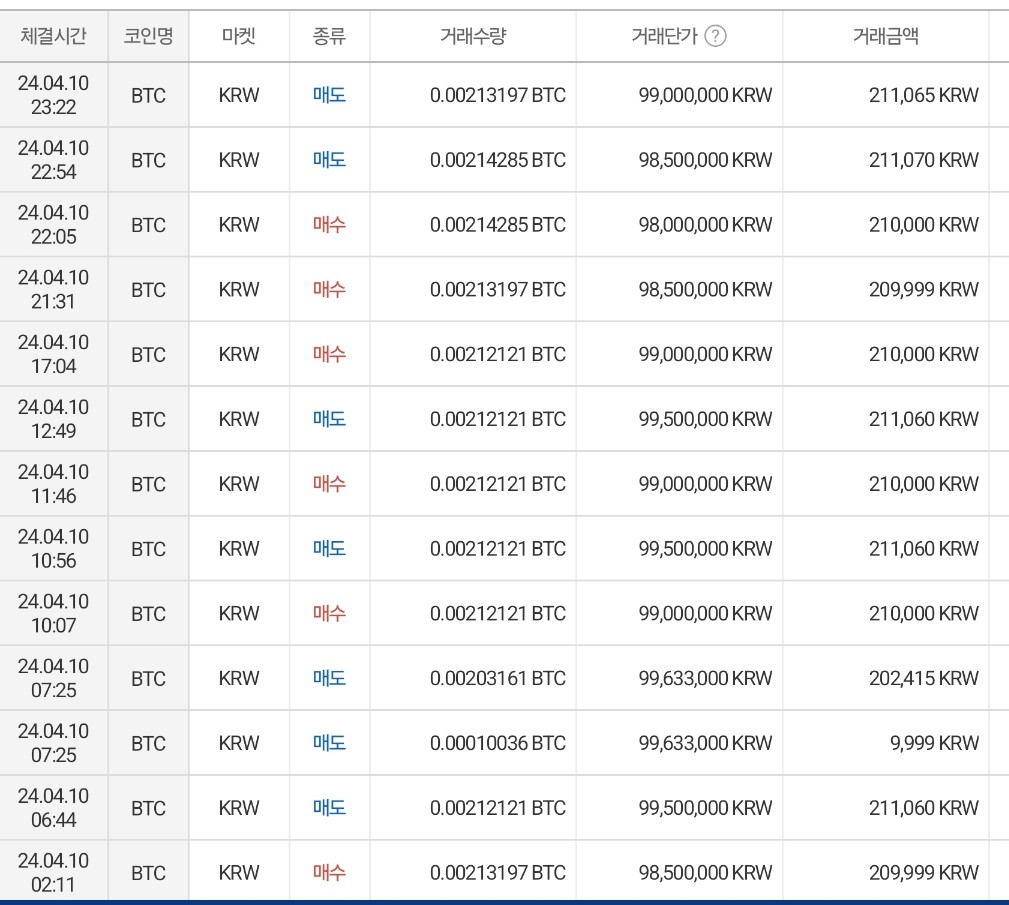
Task: Click 매도 in the 06:44 row
Action: click(x=329, y=808)
